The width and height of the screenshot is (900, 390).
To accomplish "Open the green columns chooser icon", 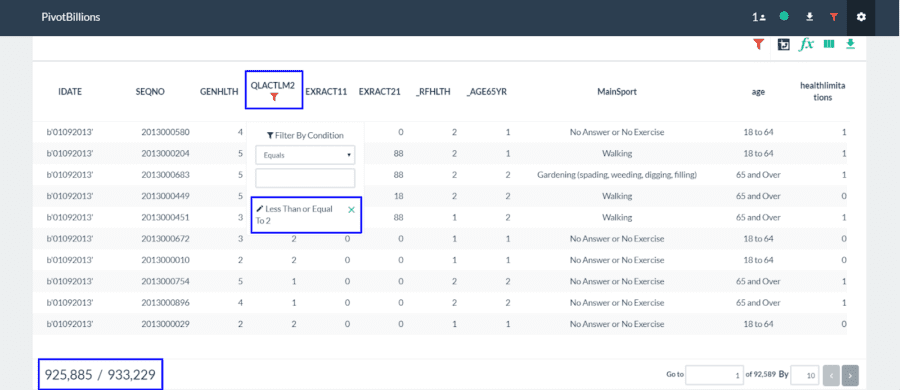I will [x=829, y=44].
